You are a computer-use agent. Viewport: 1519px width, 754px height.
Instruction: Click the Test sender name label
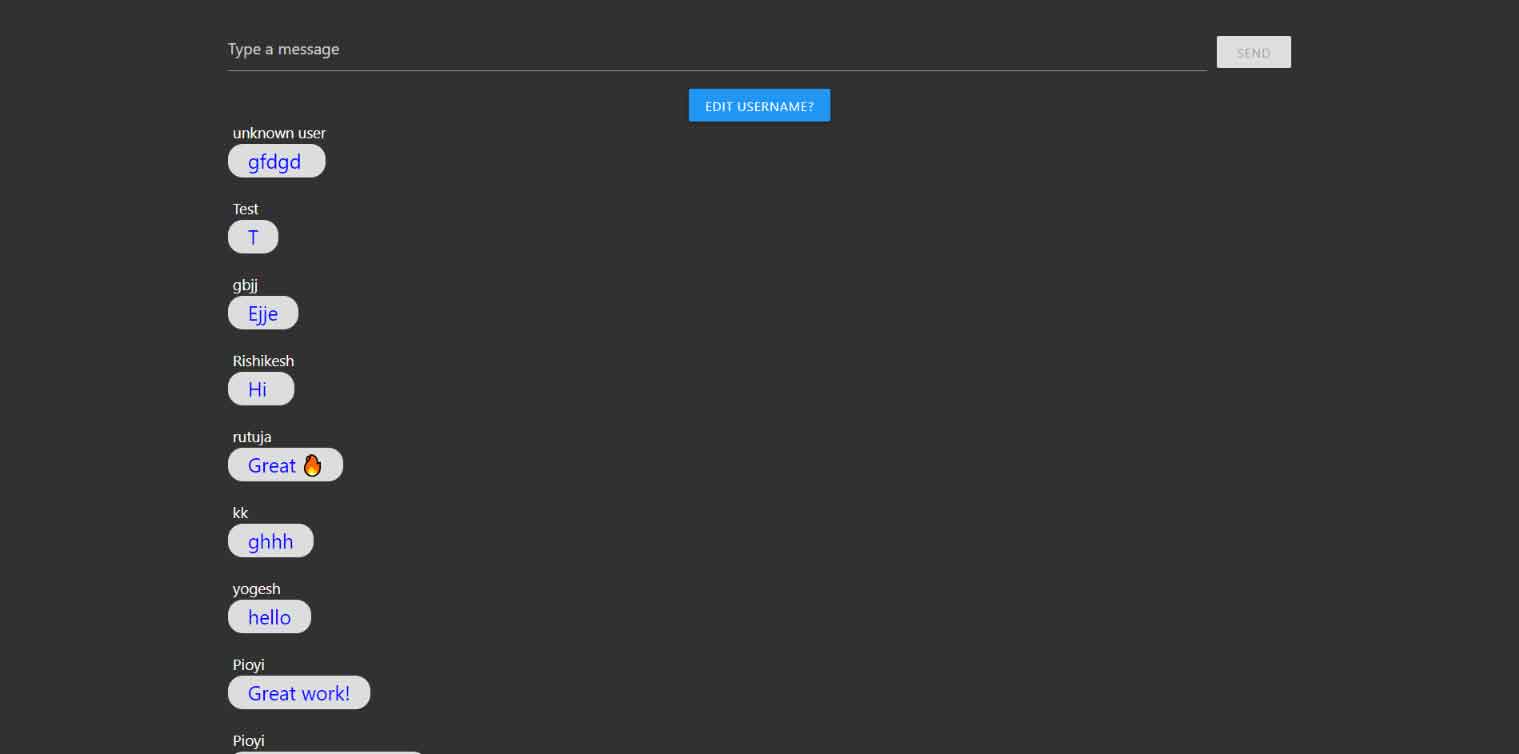tap(246, 209)
